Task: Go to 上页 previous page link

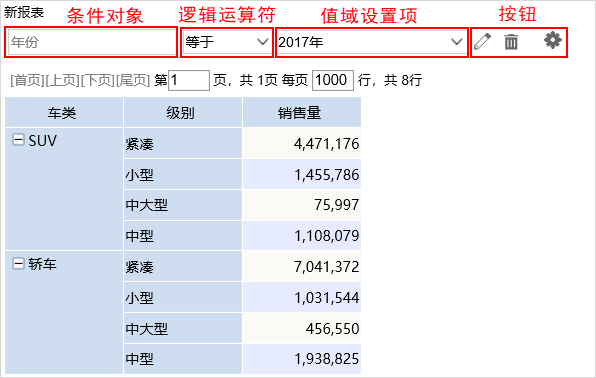Action: point(63,80)
